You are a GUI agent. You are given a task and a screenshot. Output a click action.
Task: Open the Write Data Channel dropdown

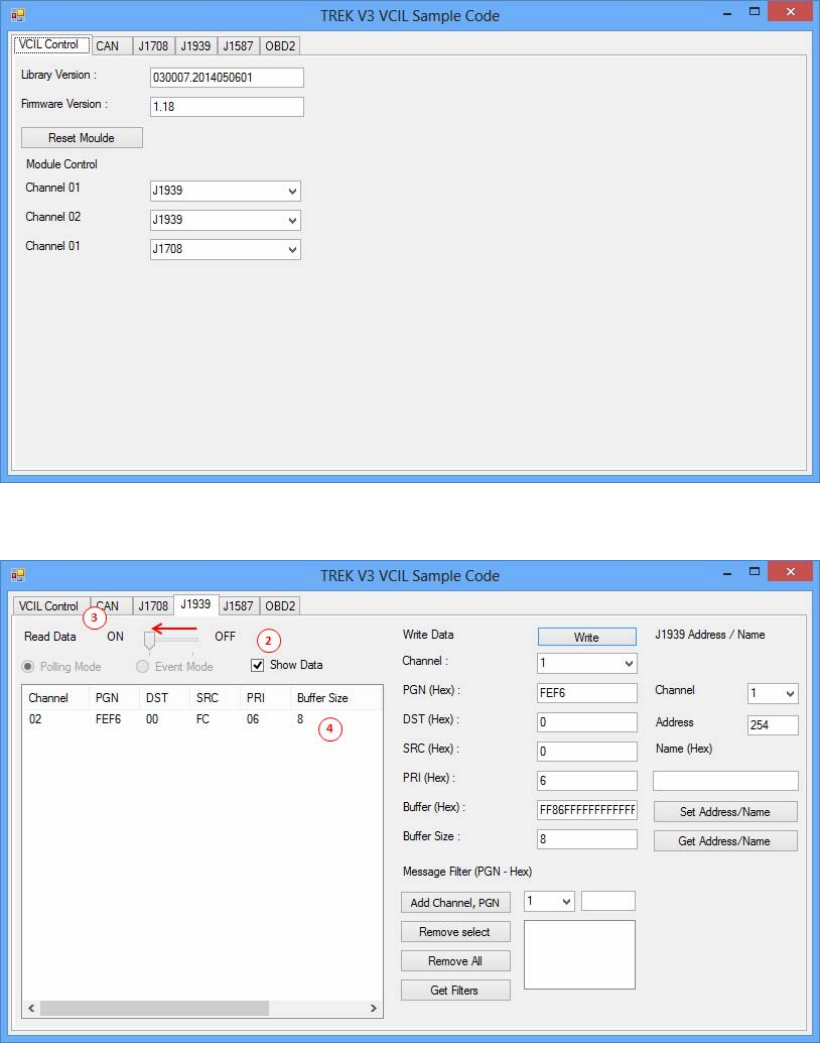587,663
